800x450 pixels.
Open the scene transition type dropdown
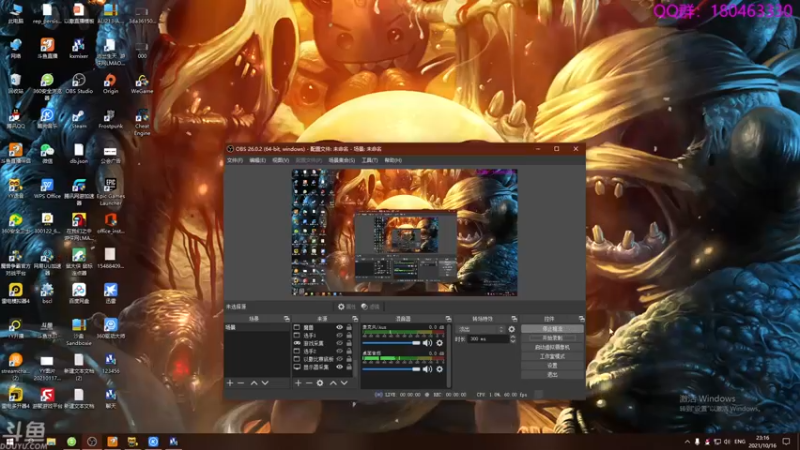(481, 329)
